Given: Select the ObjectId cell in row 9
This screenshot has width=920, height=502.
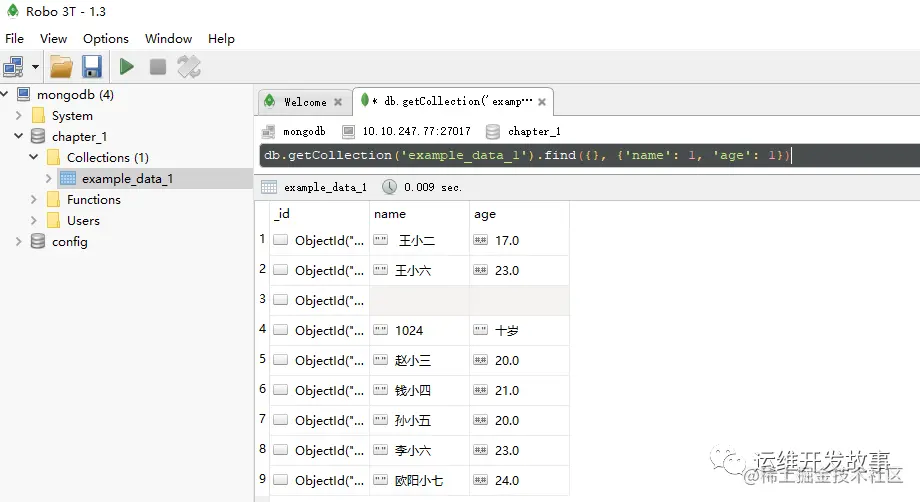Looking at the screenshot, I should point(320,480).
